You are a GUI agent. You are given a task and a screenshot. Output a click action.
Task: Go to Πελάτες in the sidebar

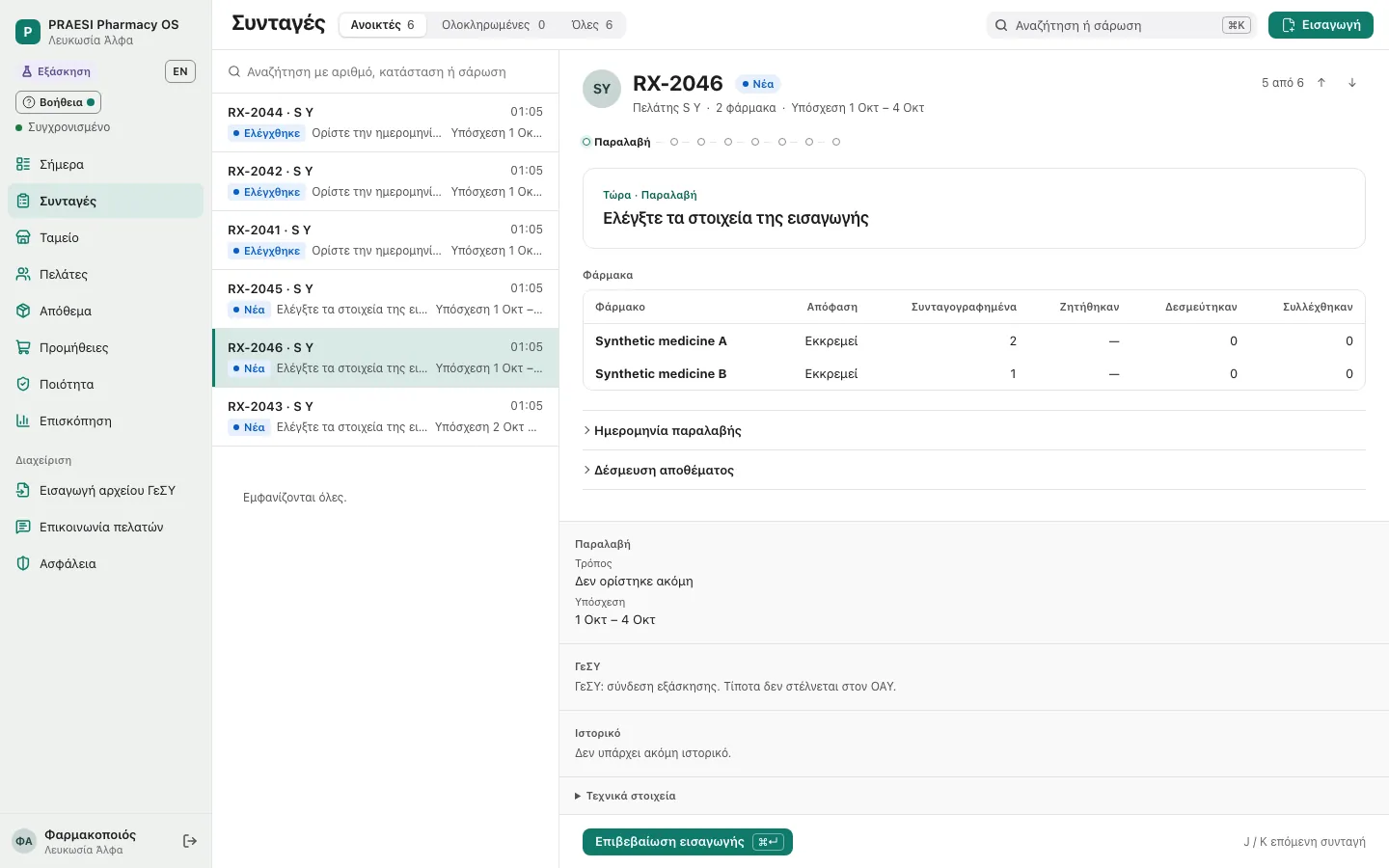pyautogui.click(x=106, y=274)
